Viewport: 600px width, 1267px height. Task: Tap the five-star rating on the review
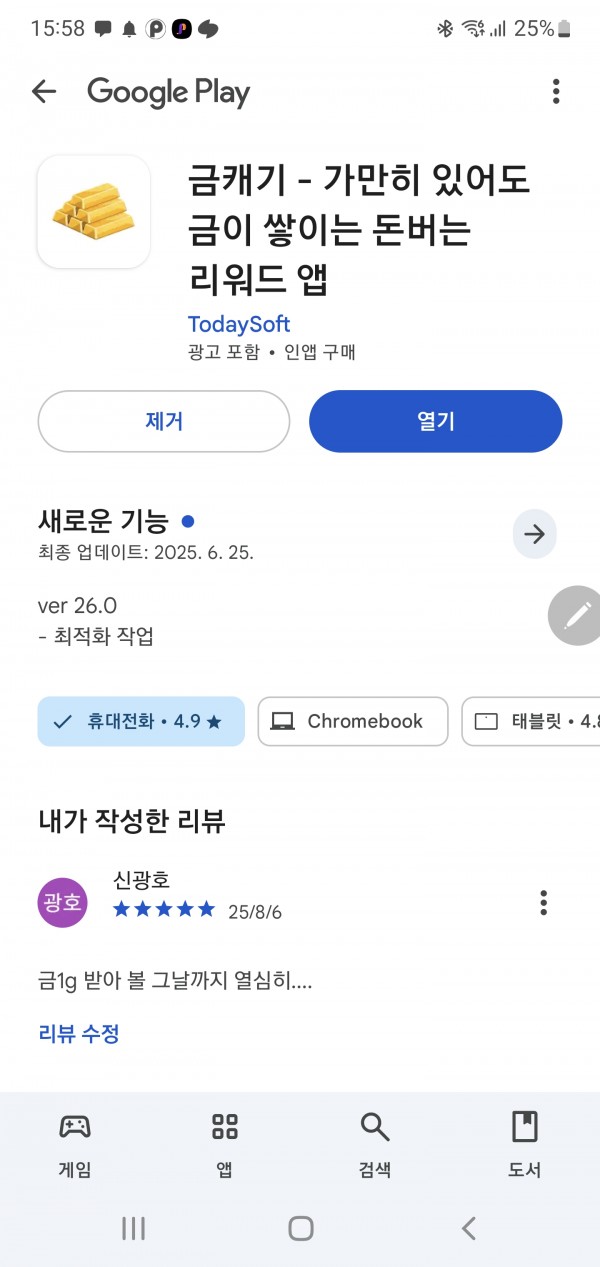(164, 909)
